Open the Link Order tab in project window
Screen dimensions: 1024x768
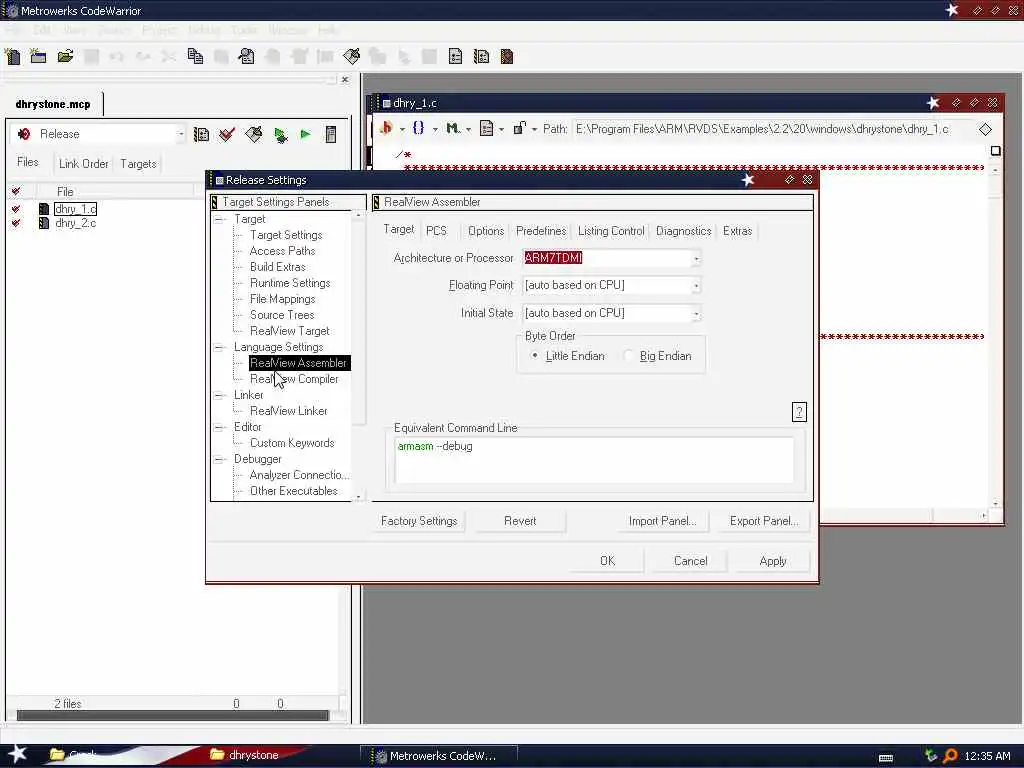click(84, 163)
